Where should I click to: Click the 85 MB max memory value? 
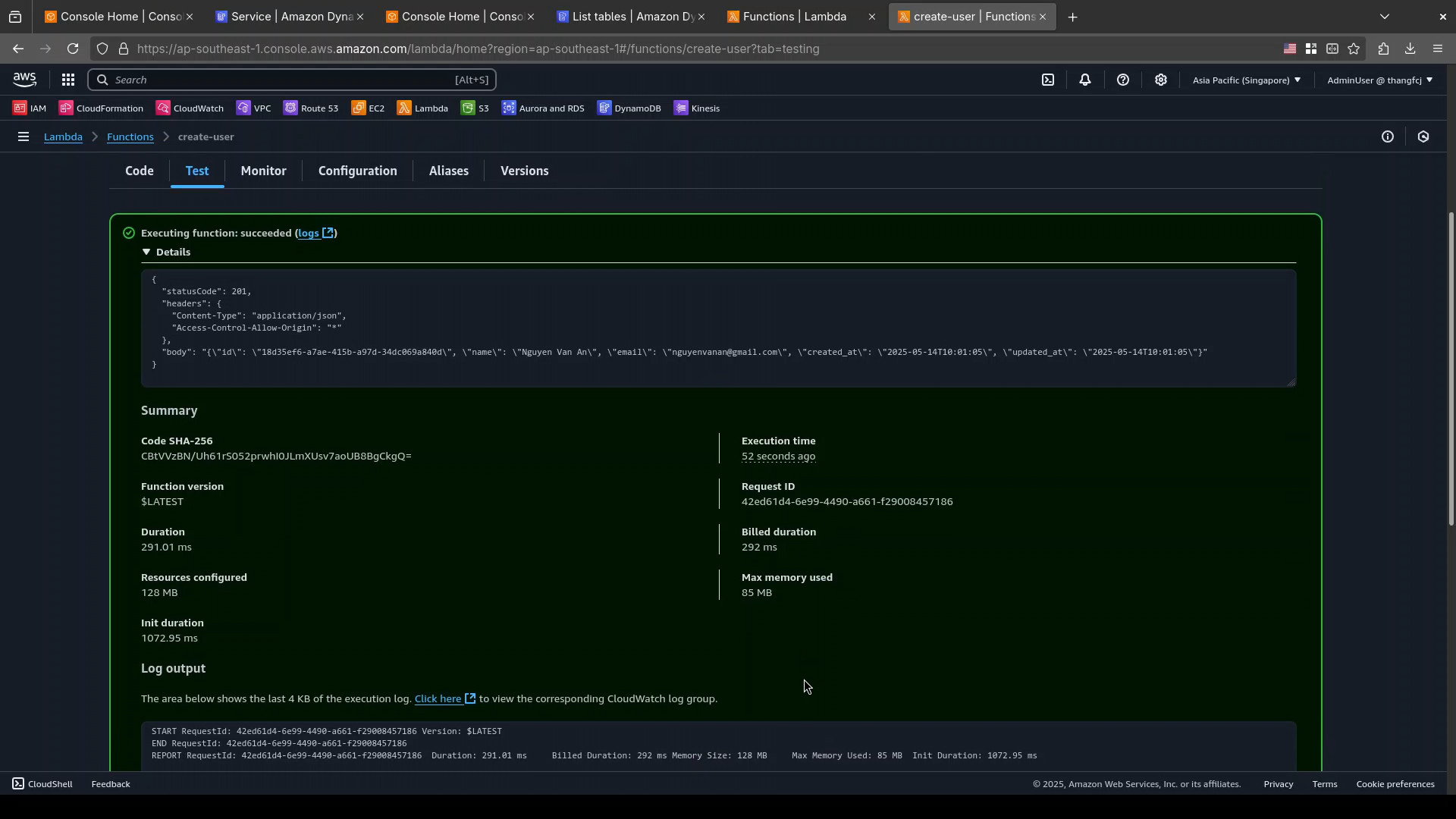[757, 593]
